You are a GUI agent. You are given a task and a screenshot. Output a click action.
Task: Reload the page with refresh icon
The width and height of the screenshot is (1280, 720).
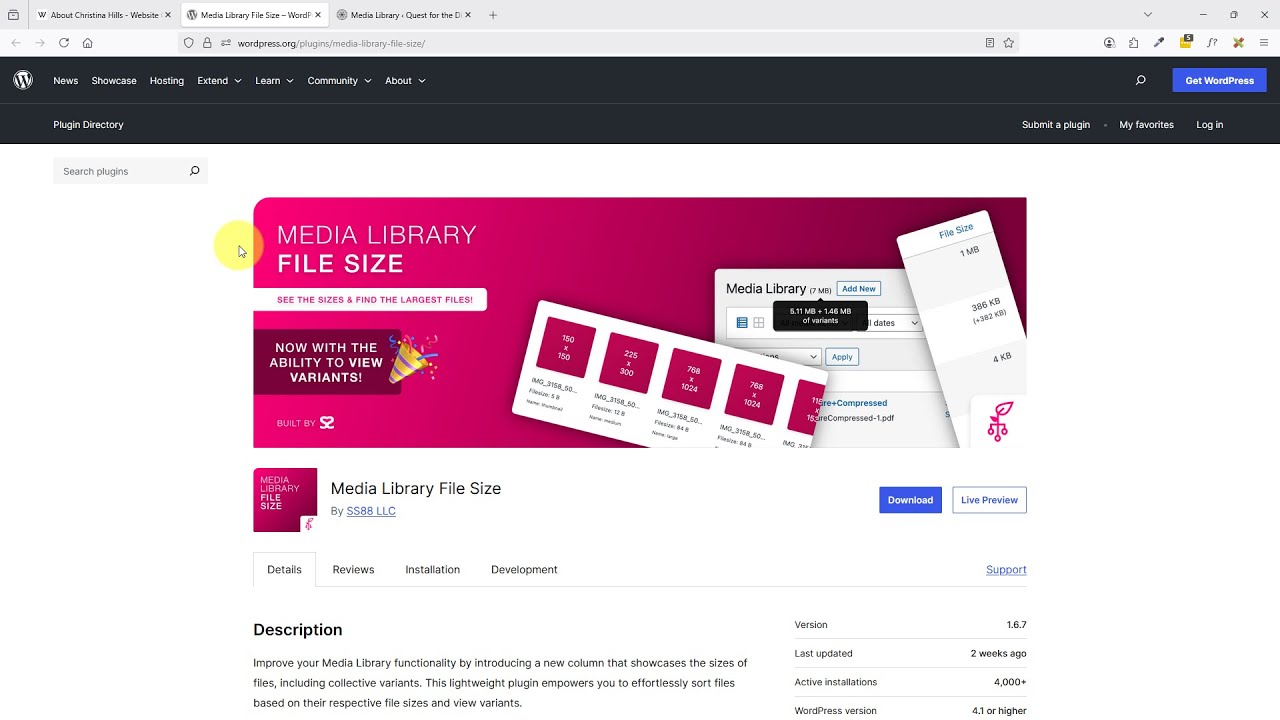tap(64, 43)
